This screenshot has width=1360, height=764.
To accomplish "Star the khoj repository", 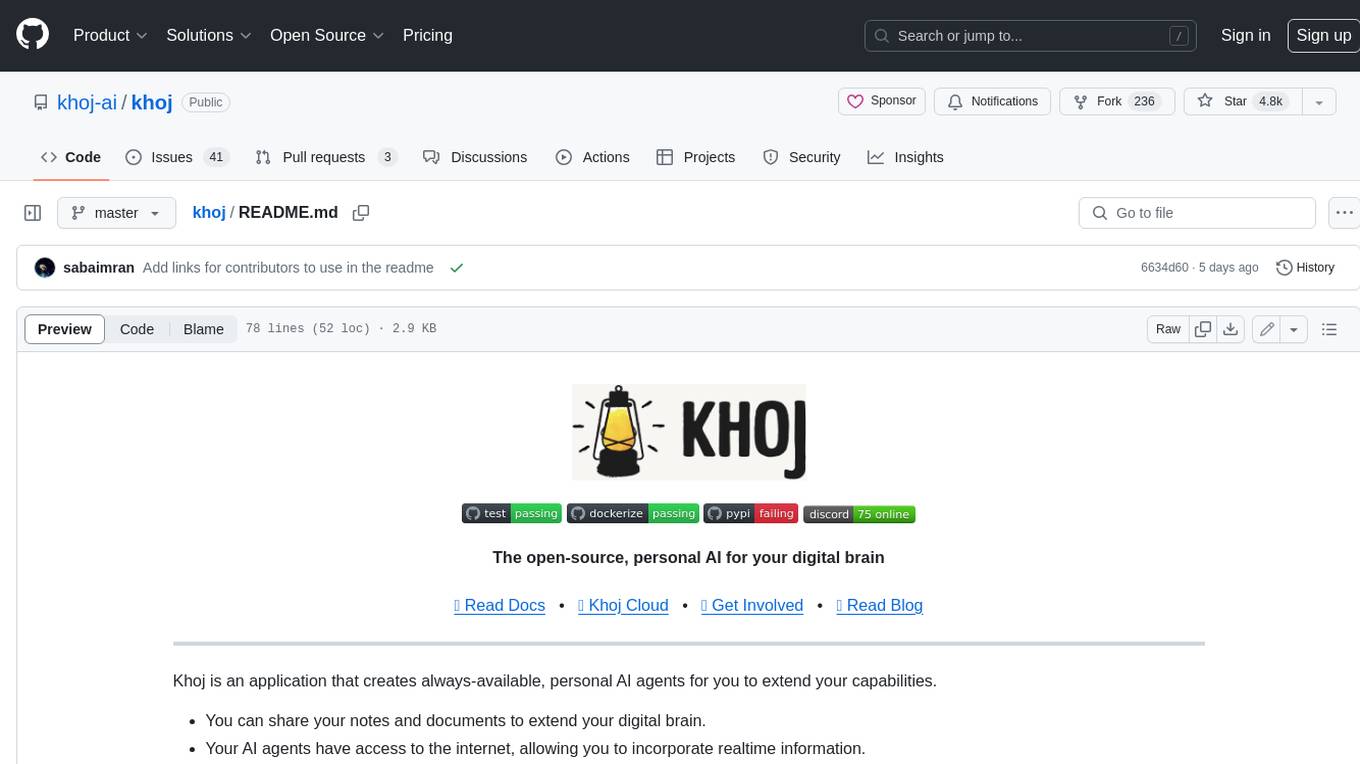I will tap(1243, 101).
